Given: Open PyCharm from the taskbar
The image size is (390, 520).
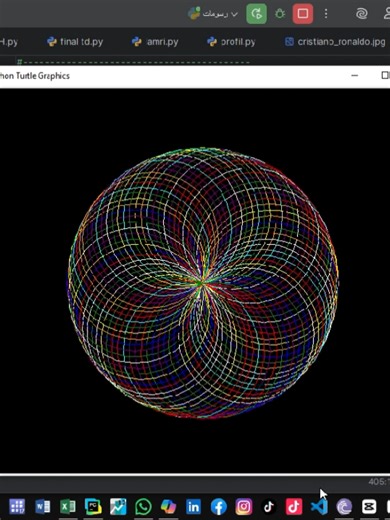Looking at the screenshot, I should point(93,507).
